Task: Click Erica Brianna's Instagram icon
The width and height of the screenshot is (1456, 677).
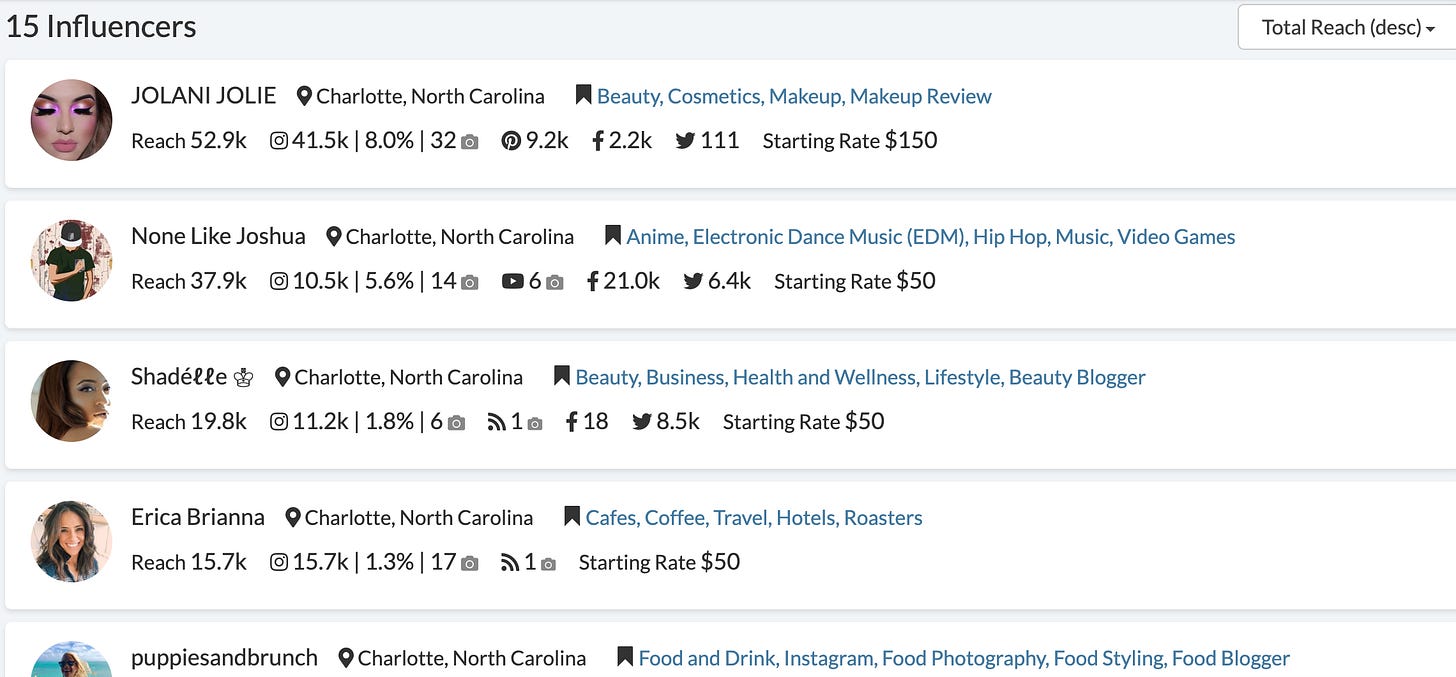Action: click(279, 562)
